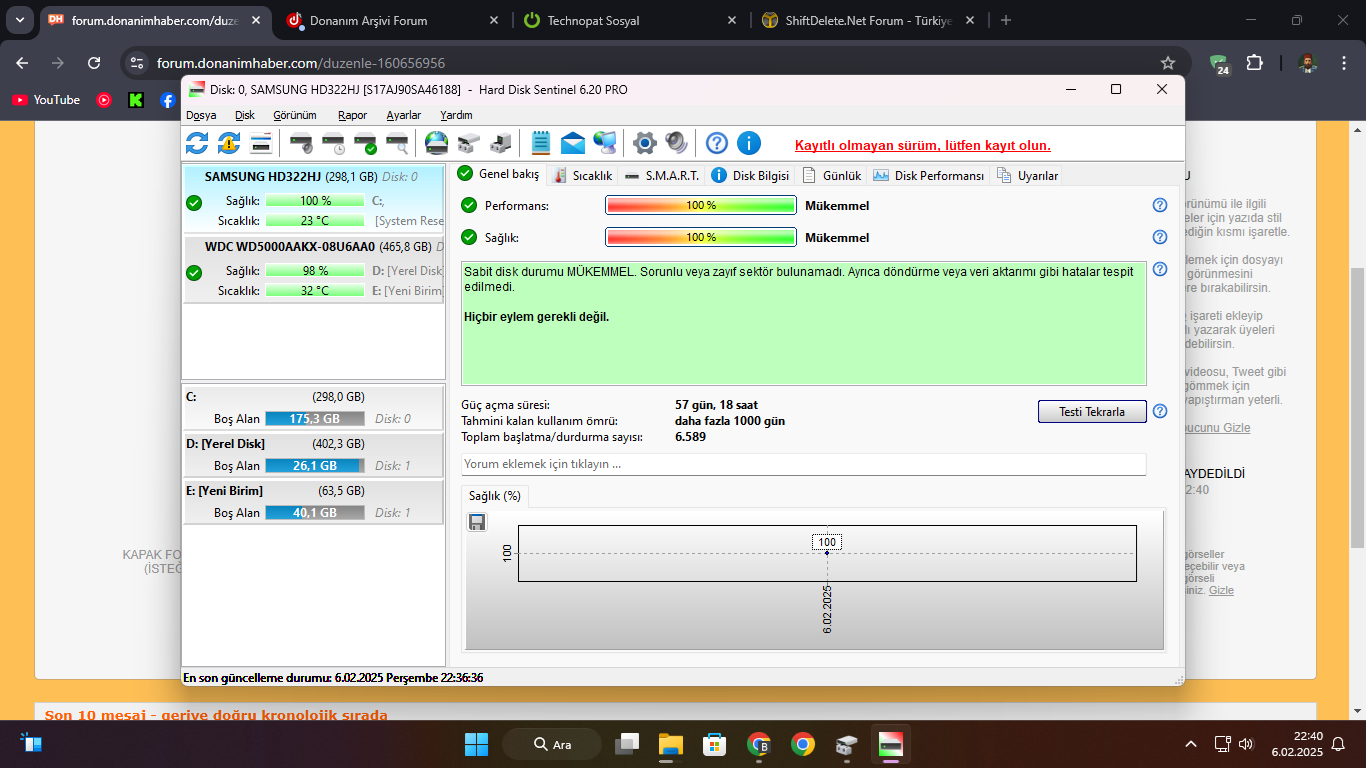Click the speaker sound toolbar icon

coord(677,143)
